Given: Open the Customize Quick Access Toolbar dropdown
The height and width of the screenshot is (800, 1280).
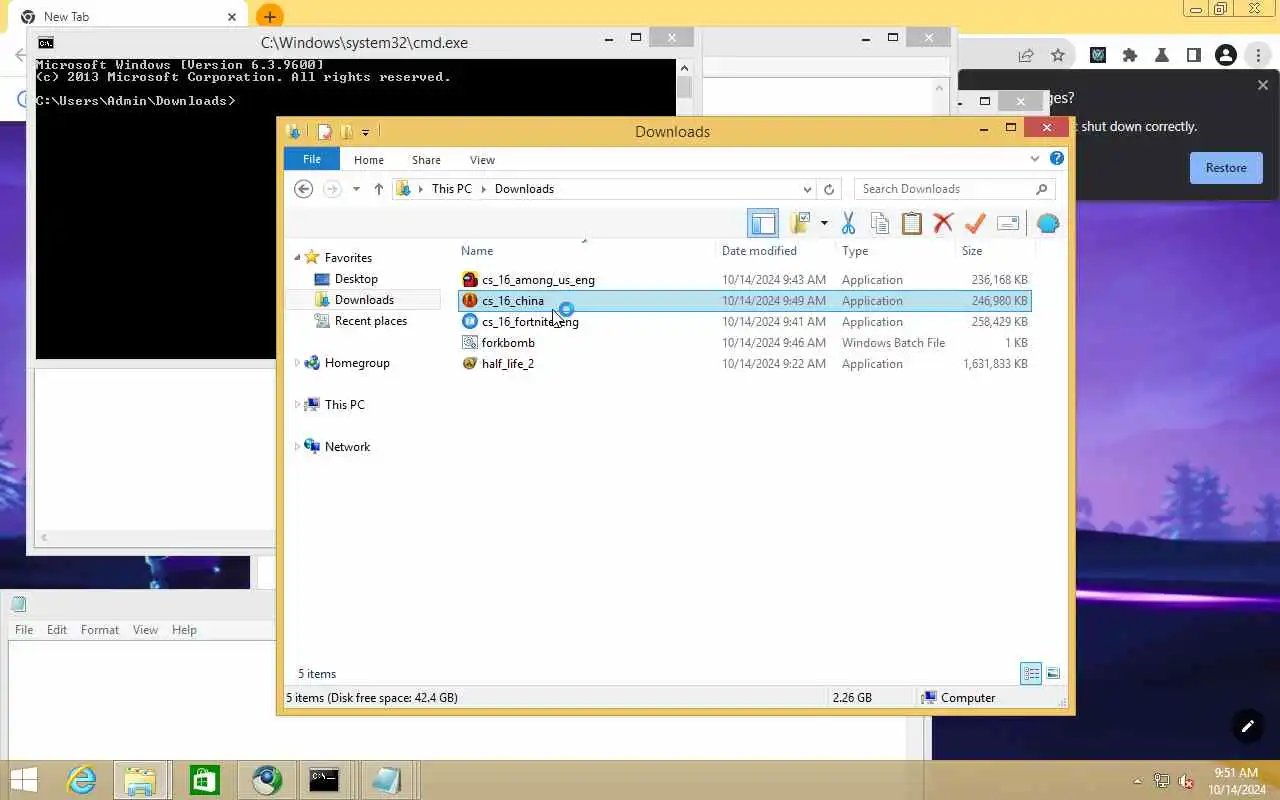Looking at the screenshot, I should point(365,132).
